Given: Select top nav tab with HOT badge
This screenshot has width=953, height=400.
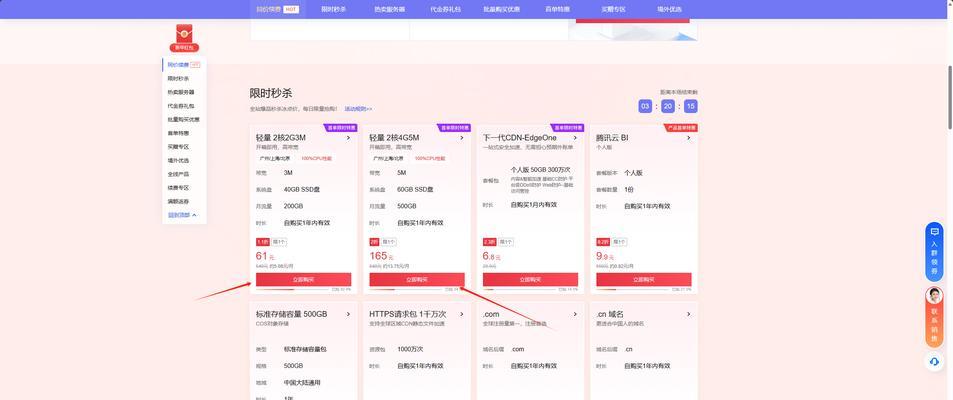Looking at the screenshot, I should point(277,9).
